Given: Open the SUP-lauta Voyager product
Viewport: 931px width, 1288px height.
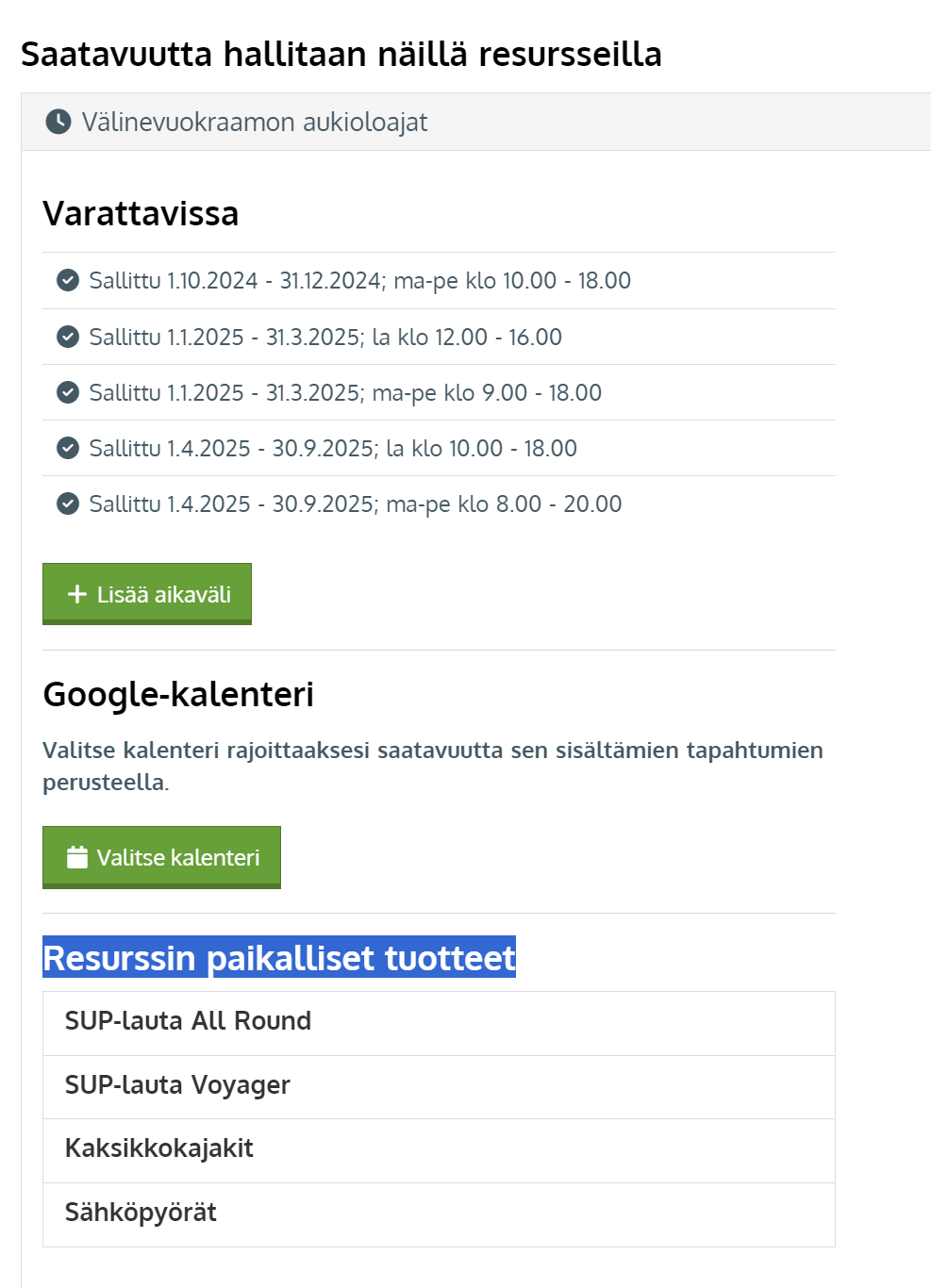Looking at the screenshot, I should [177, 1085].
